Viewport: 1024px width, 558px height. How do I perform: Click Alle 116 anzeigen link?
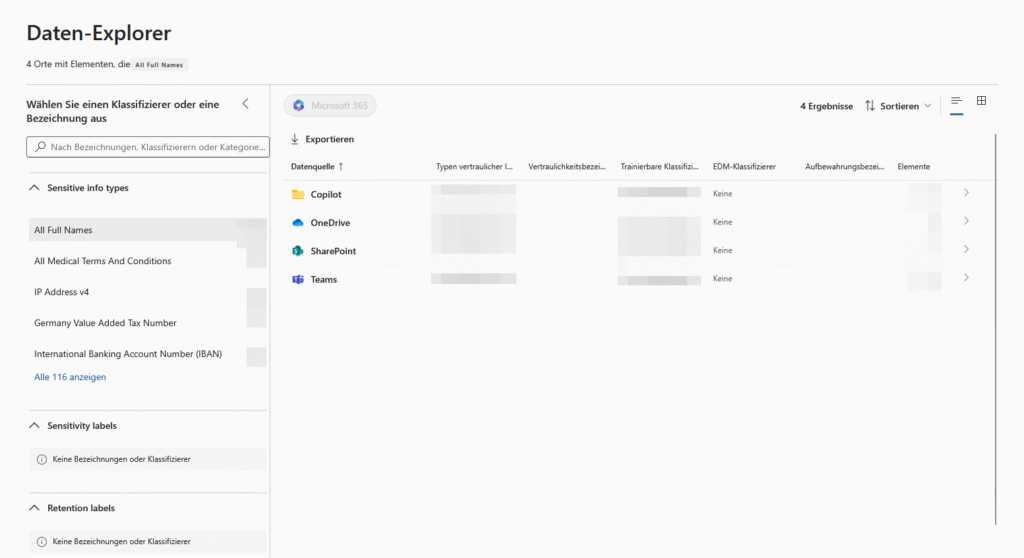pos(70,377)
